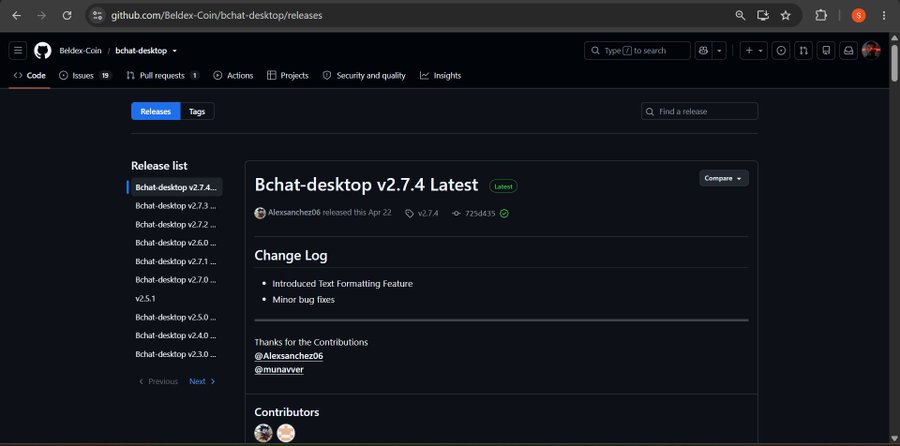
Task: Open Copilot dropdown arrow in header
Action: (x=719, y=51)
